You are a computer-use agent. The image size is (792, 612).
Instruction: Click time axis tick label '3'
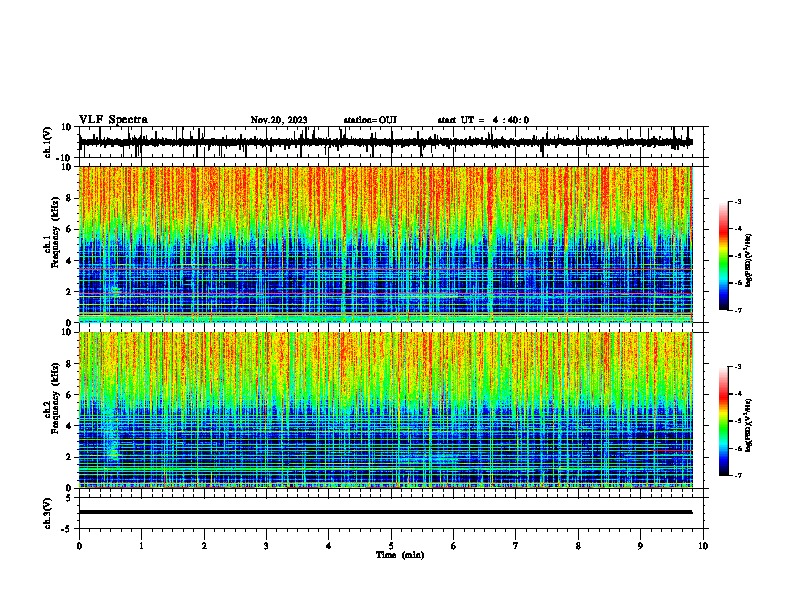click(266, 546)
